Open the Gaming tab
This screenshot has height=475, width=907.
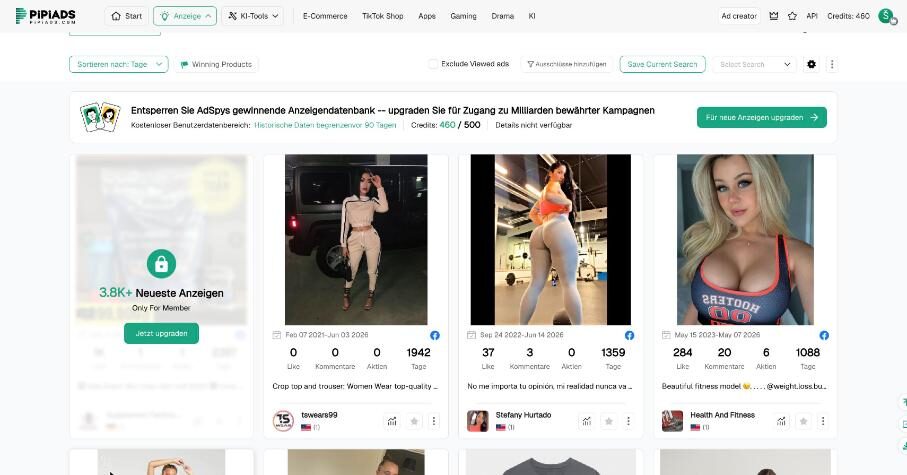click(x=463, y=16)
